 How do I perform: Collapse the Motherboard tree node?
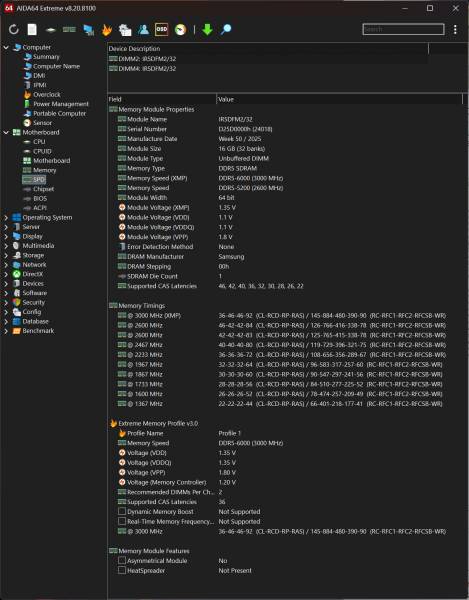point(6,132)
